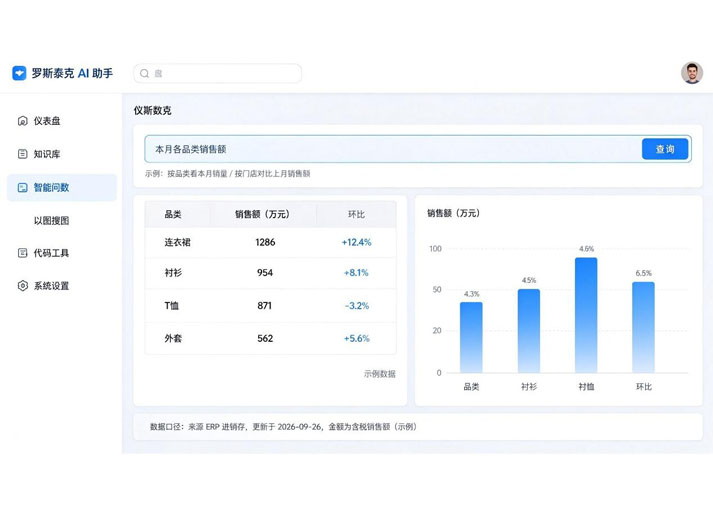Click the 环比 column header in the table
The height and width of the screenshot is (505, 713).
(356, 214)
